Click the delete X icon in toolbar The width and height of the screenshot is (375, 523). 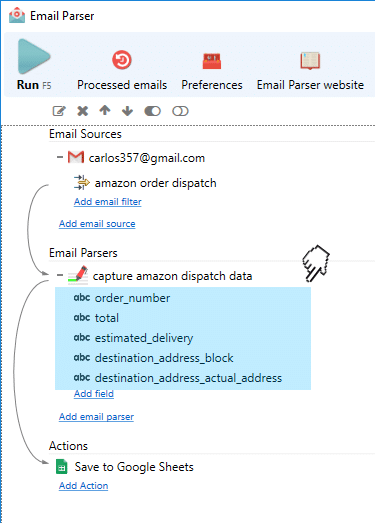pos(82,111)
